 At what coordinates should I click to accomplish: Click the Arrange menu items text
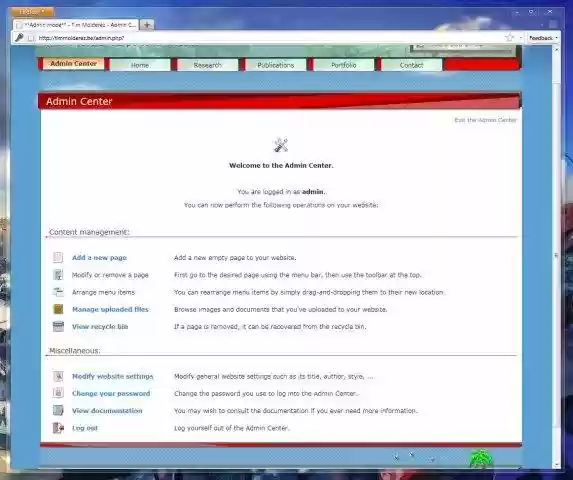[x=103, y=292]
